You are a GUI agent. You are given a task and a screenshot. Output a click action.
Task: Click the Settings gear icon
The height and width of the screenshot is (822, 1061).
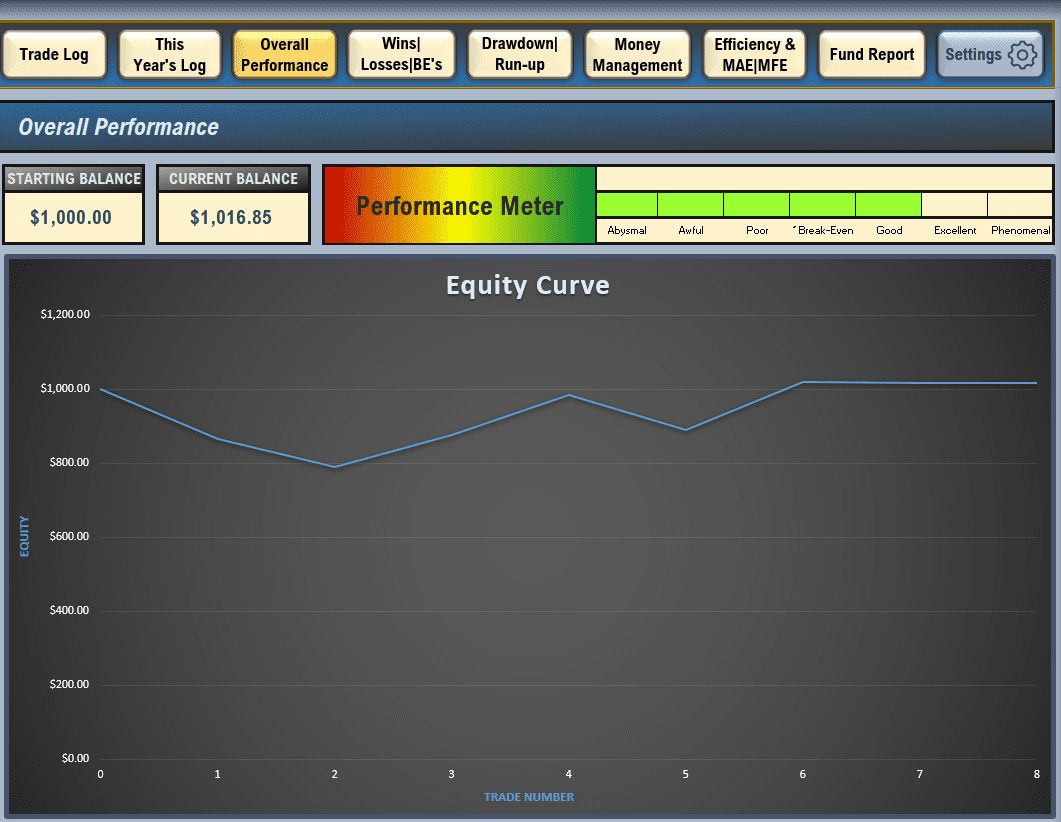(x=1022, y=55)
